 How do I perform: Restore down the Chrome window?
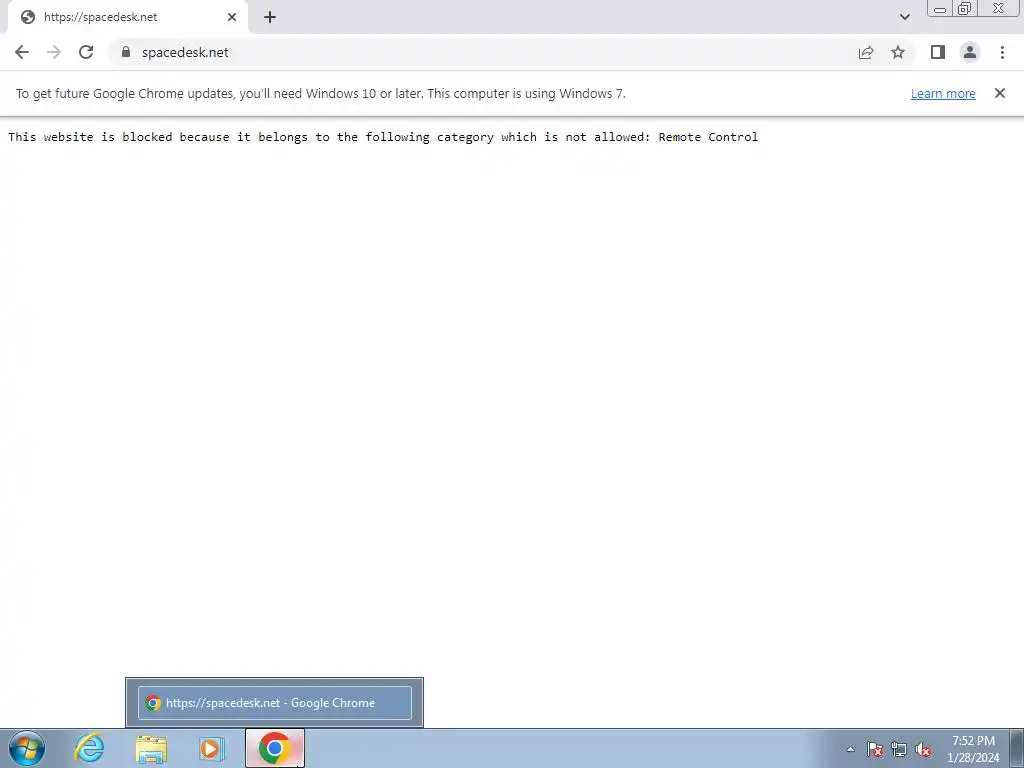pos(964,8)
